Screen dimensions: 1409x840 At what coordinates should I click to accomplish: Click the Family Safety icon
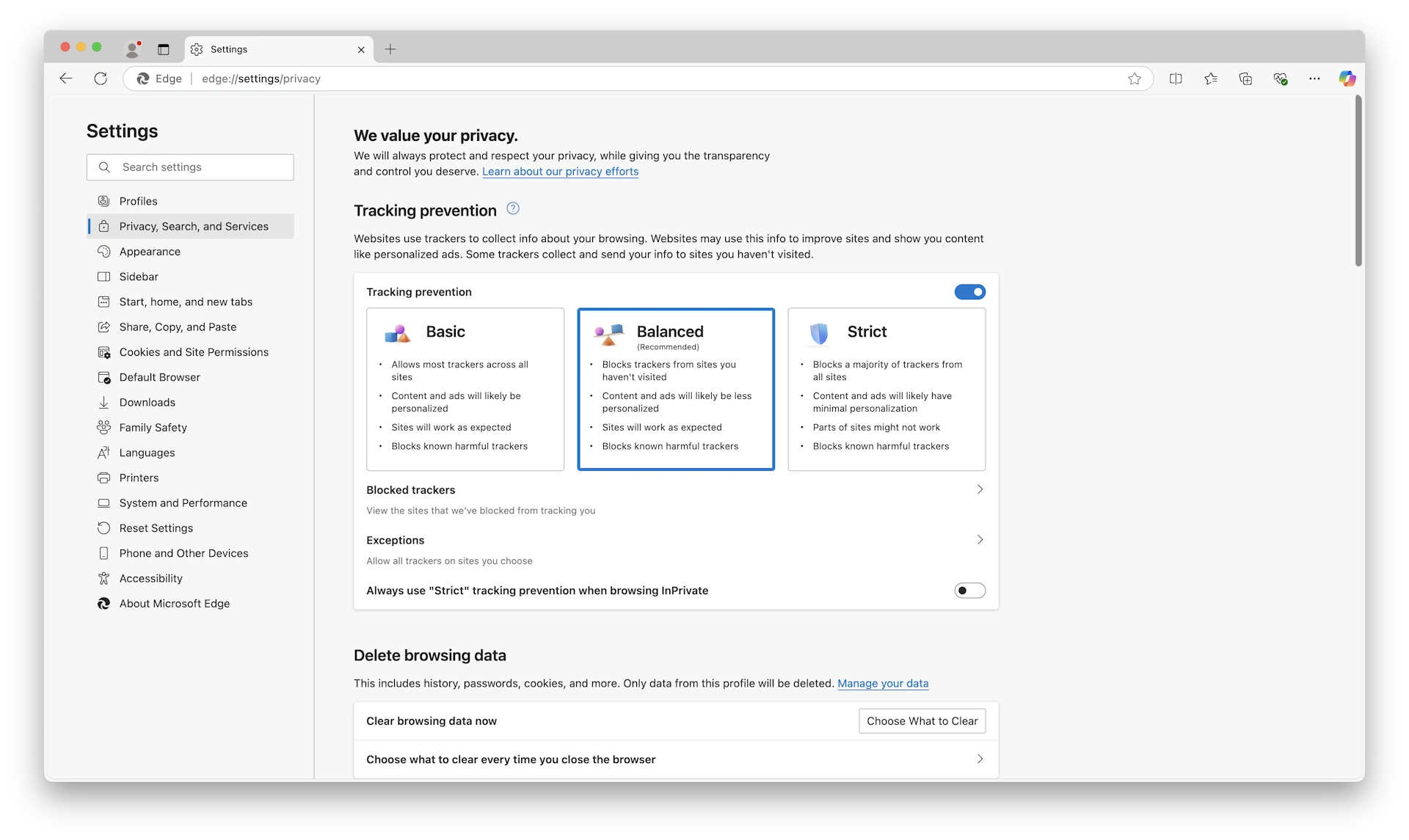pos(103,428)
